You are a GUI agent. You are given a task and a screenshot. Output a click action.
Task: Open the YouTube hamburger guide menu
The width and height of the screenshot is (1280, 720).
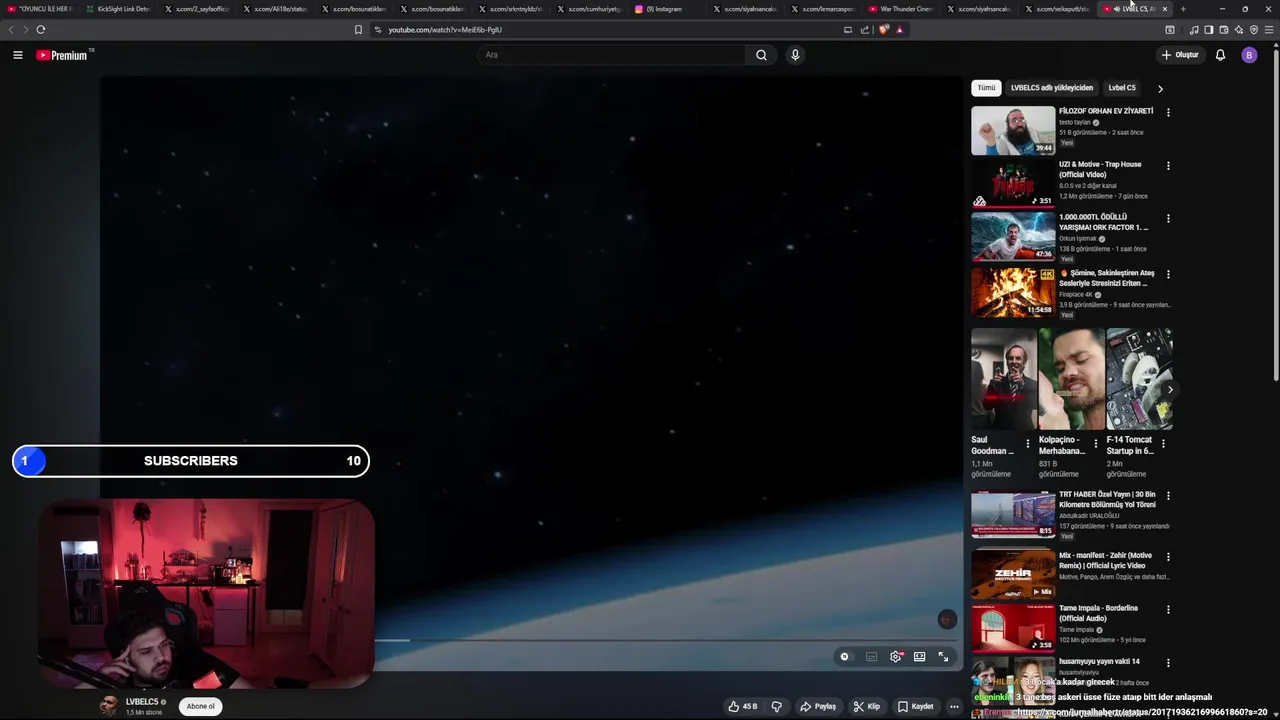tap(17, 55)
